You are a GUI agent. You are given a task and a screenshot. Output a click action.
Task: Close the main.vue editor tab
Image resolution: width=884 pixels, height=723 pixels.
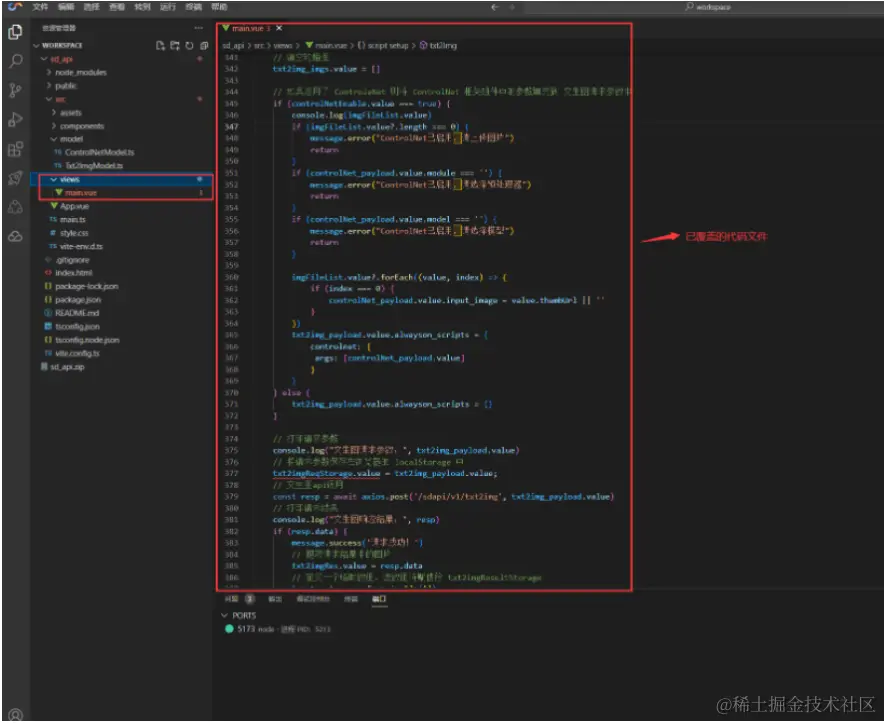(279, 28)
